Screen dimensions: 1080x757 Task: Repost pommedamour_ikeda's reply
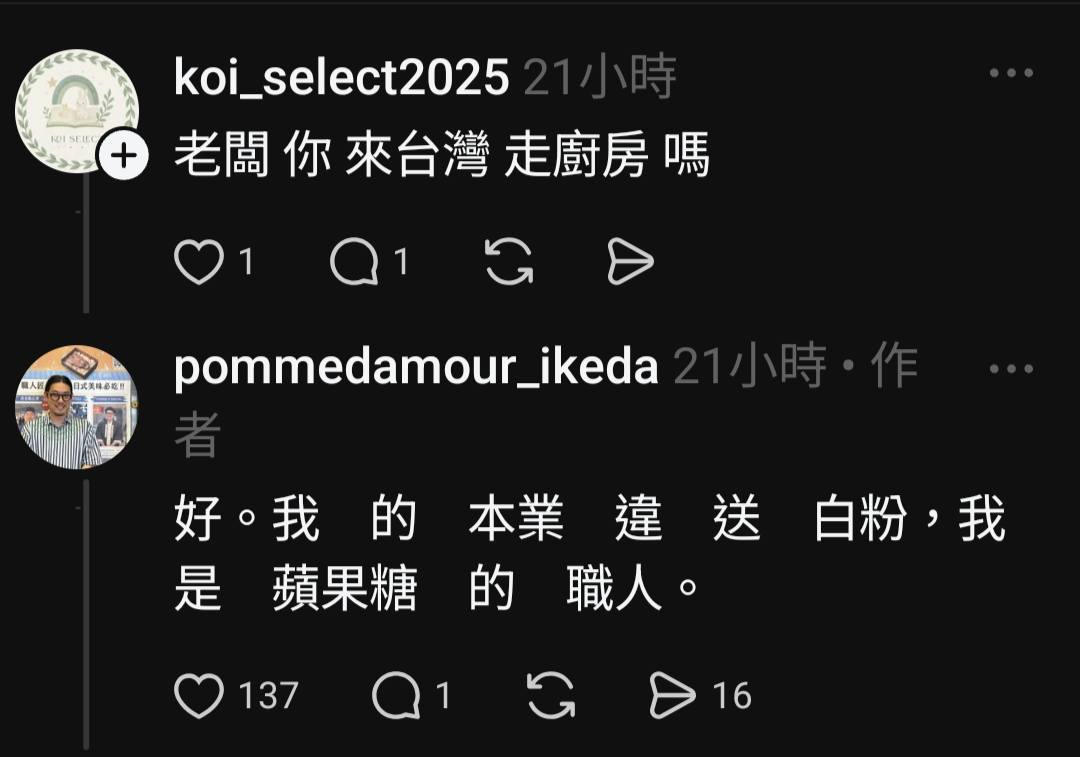550,696
